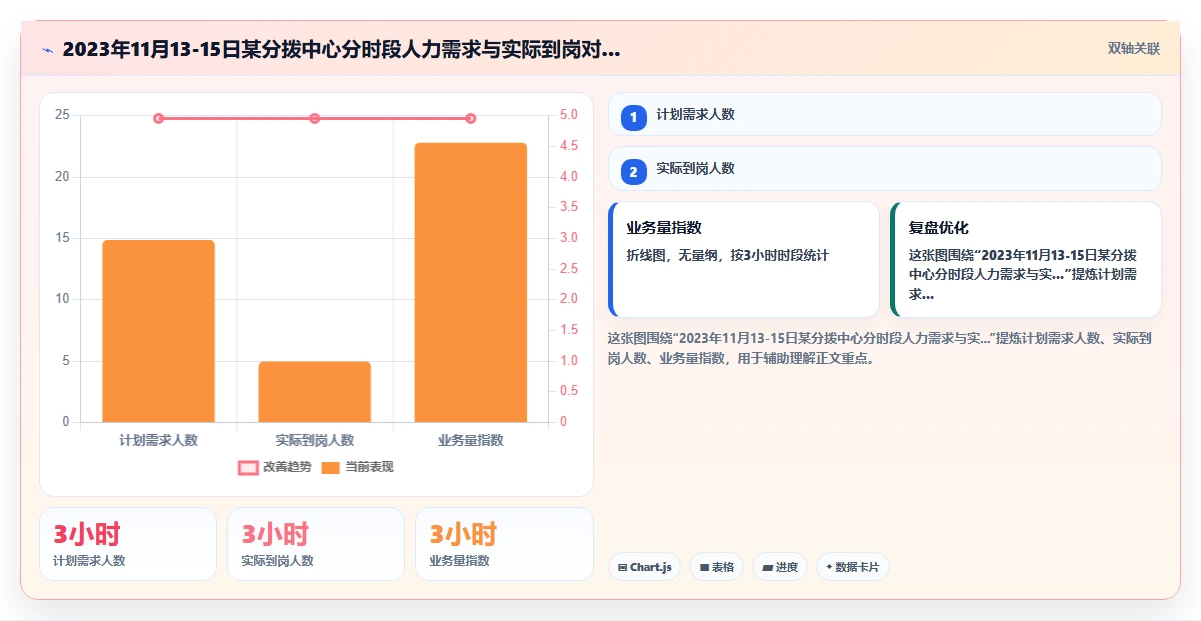Click the 3小时 实际到岗人数 stat card
Viewport: 1201px width, 621px height.
pyautogui.click(x=316, y=544)
